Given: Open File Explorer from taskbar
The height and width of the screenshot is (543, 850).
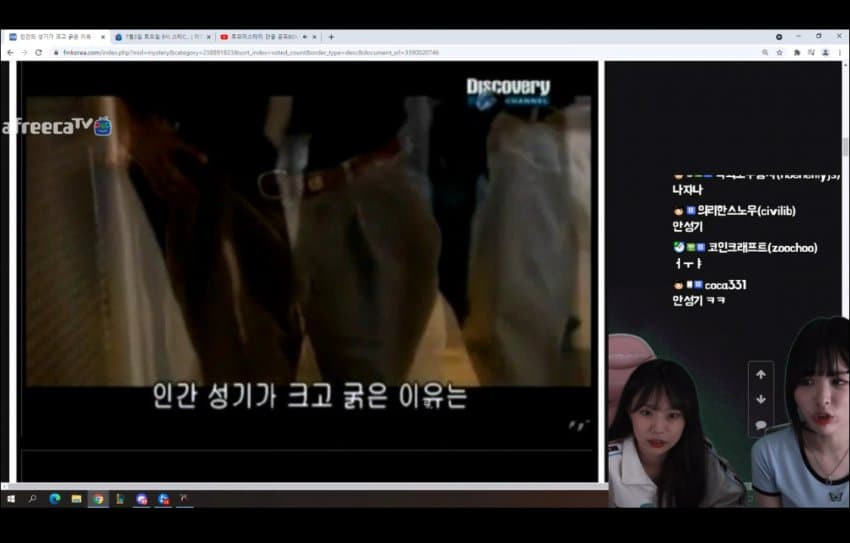Looking at the screenshot, I should [x=76, y=499].
